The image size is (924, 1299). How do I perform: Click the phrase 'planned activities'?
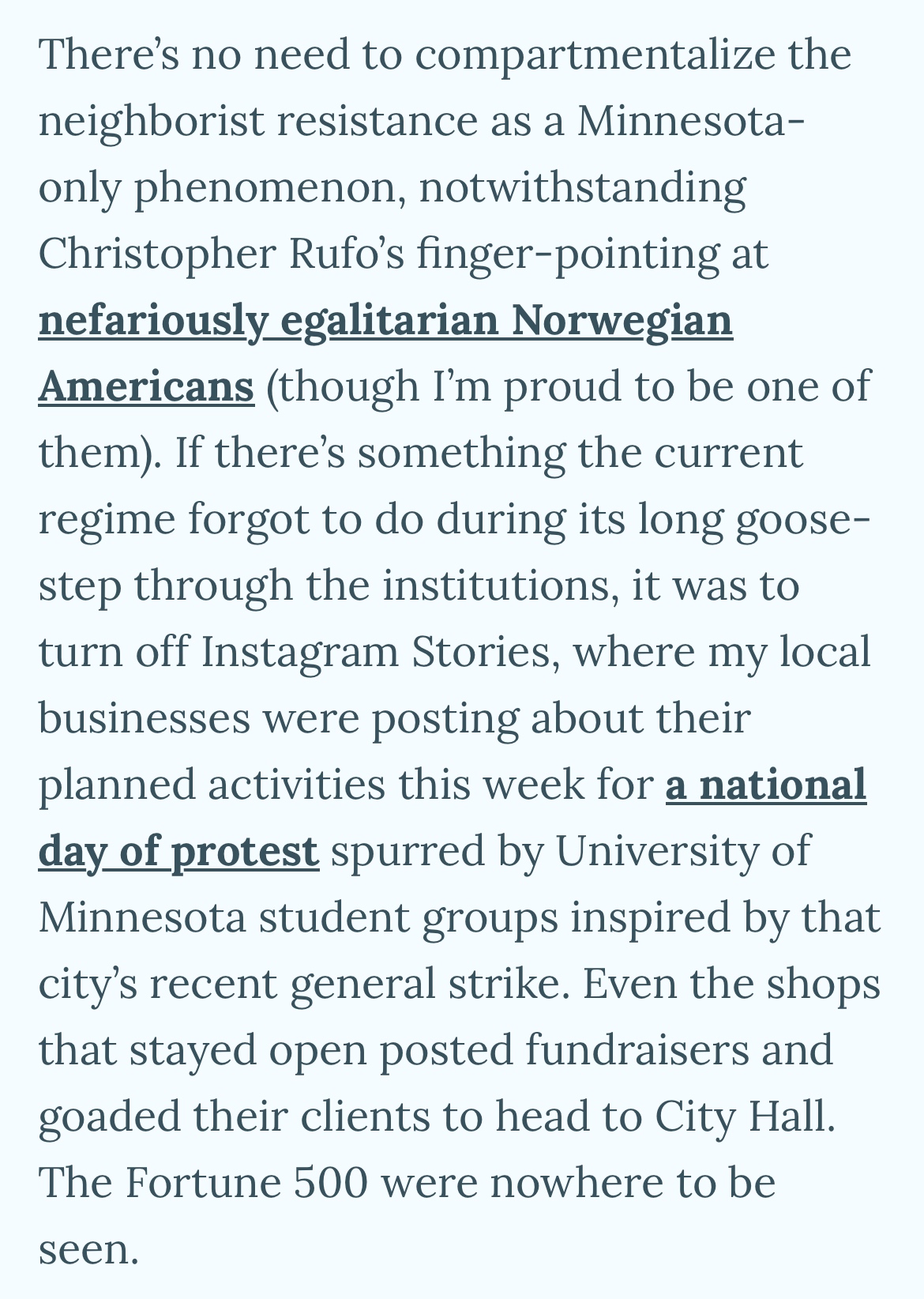212,786
